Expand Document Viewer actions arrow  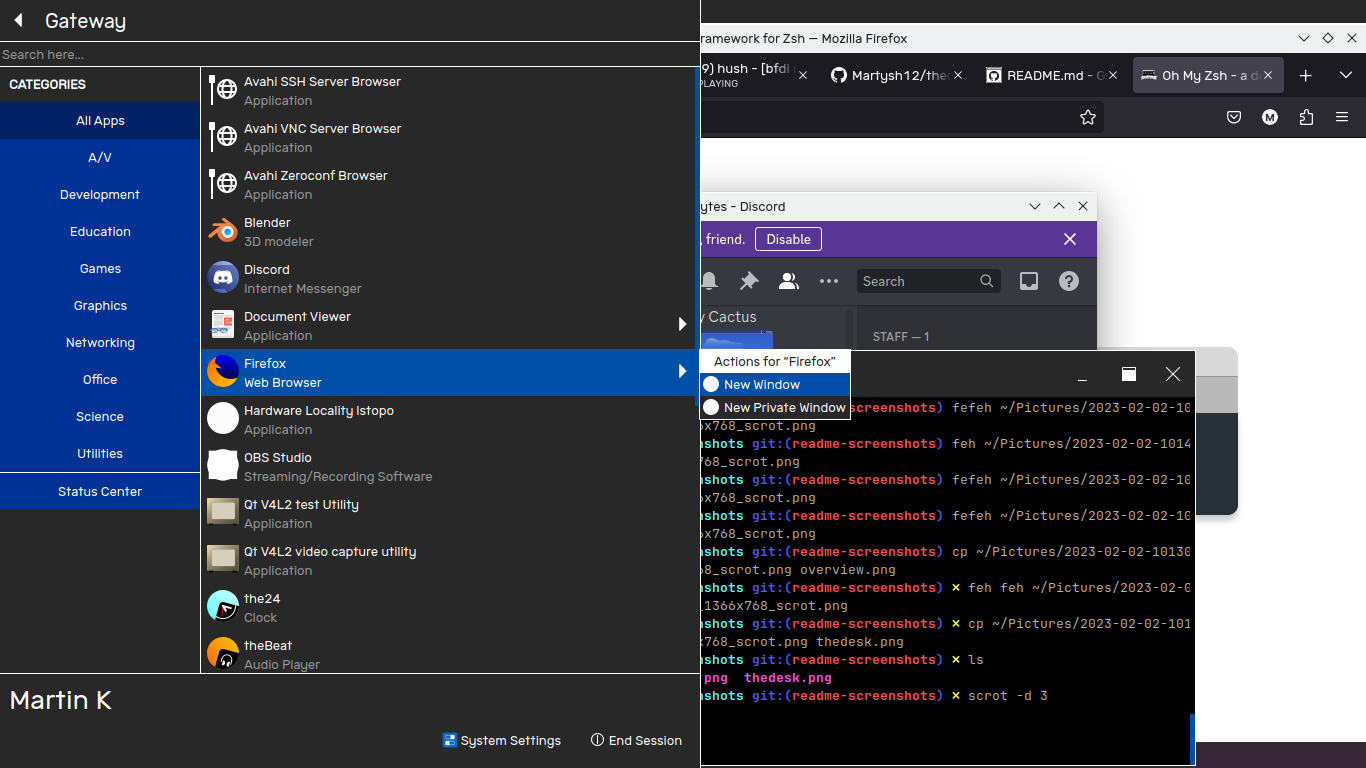click(x=683, y=324)
